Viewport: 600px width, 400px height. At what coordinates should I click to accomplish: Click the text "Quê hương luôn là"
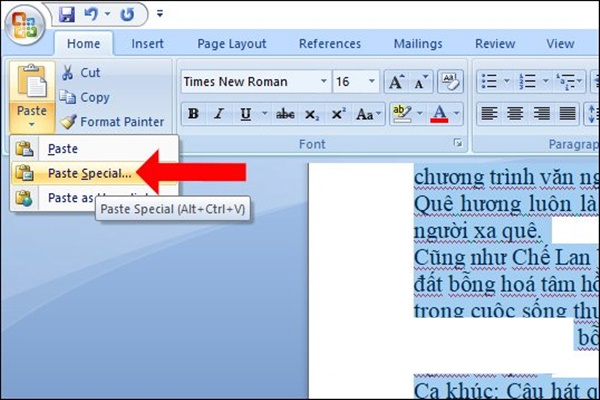coord(506,204)
